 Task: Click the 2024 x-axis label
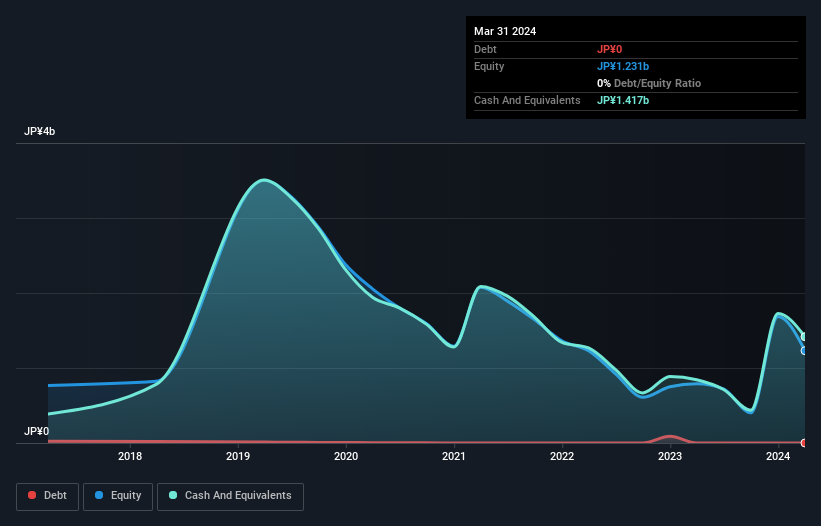pyautogui.click(x=778, y=456)
